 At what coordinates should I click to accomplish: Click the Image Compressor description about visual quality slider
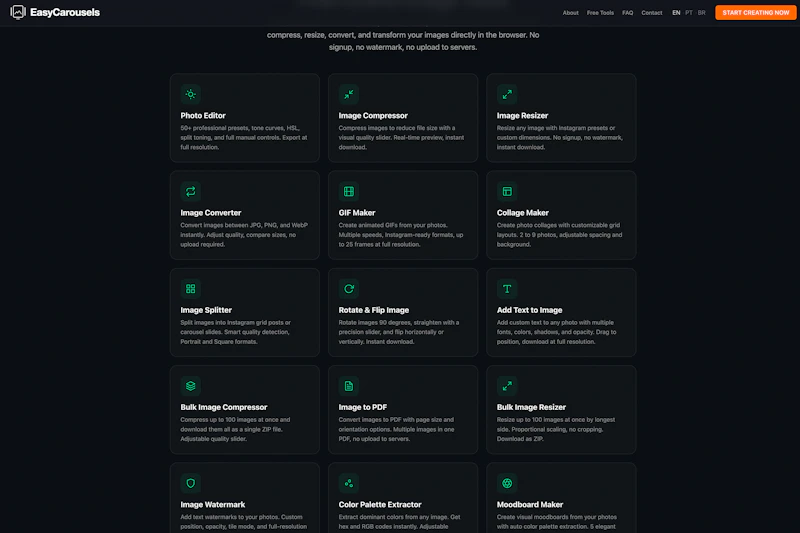(402, 138)
